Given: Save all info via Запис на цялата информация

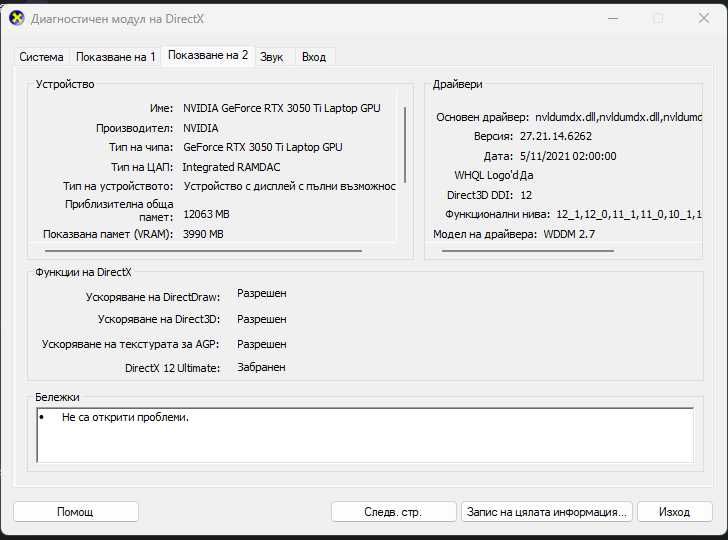Looking at the screenshot, I should (547, 512).
